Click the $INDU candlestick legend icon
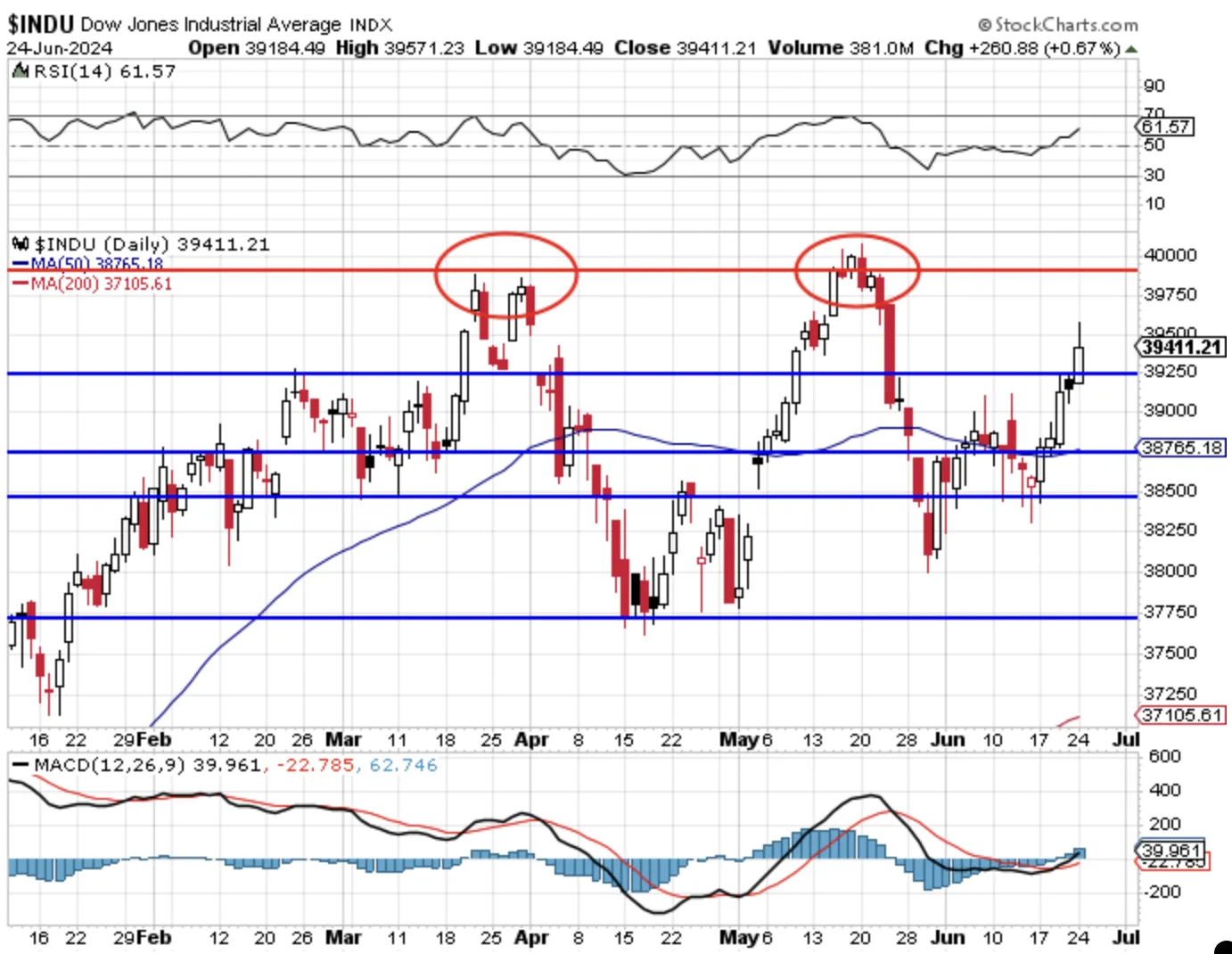Image resolution: width=1232 pixels, height=954 pixels. tap(21, 243)
